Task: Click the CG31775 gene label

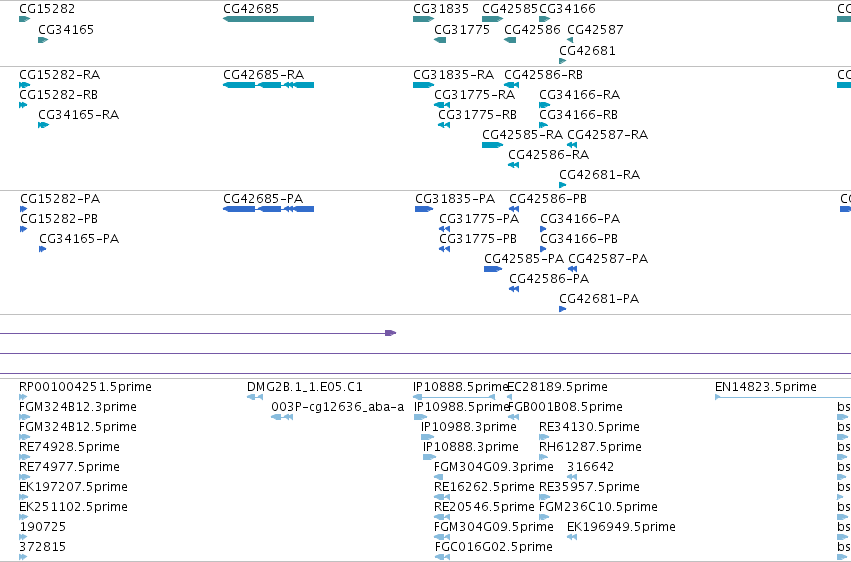Action: [462, 30]
